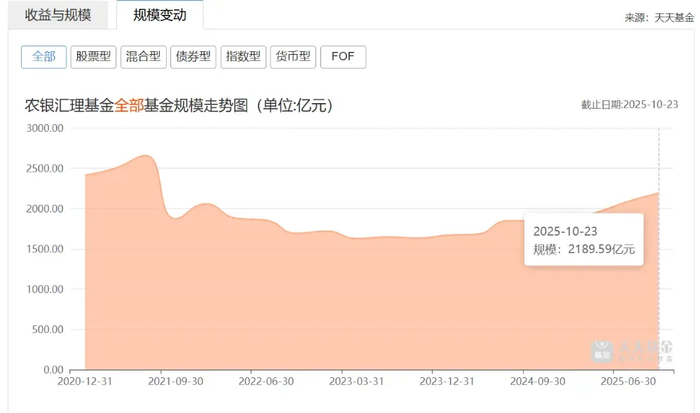Screen dimensions: 700x413
Task: Click the 2023-03-31 x-axis date
Action: click(x=356, y=381)
